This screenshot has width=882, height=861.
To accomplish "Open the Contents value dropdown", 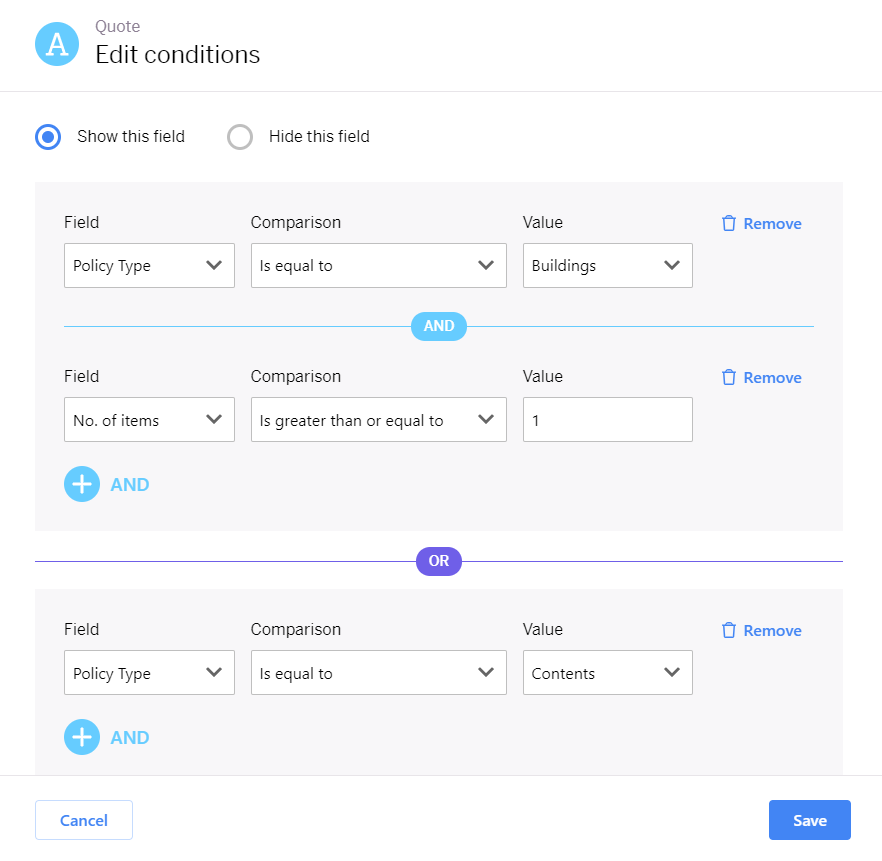I will [x=608, y=673].
